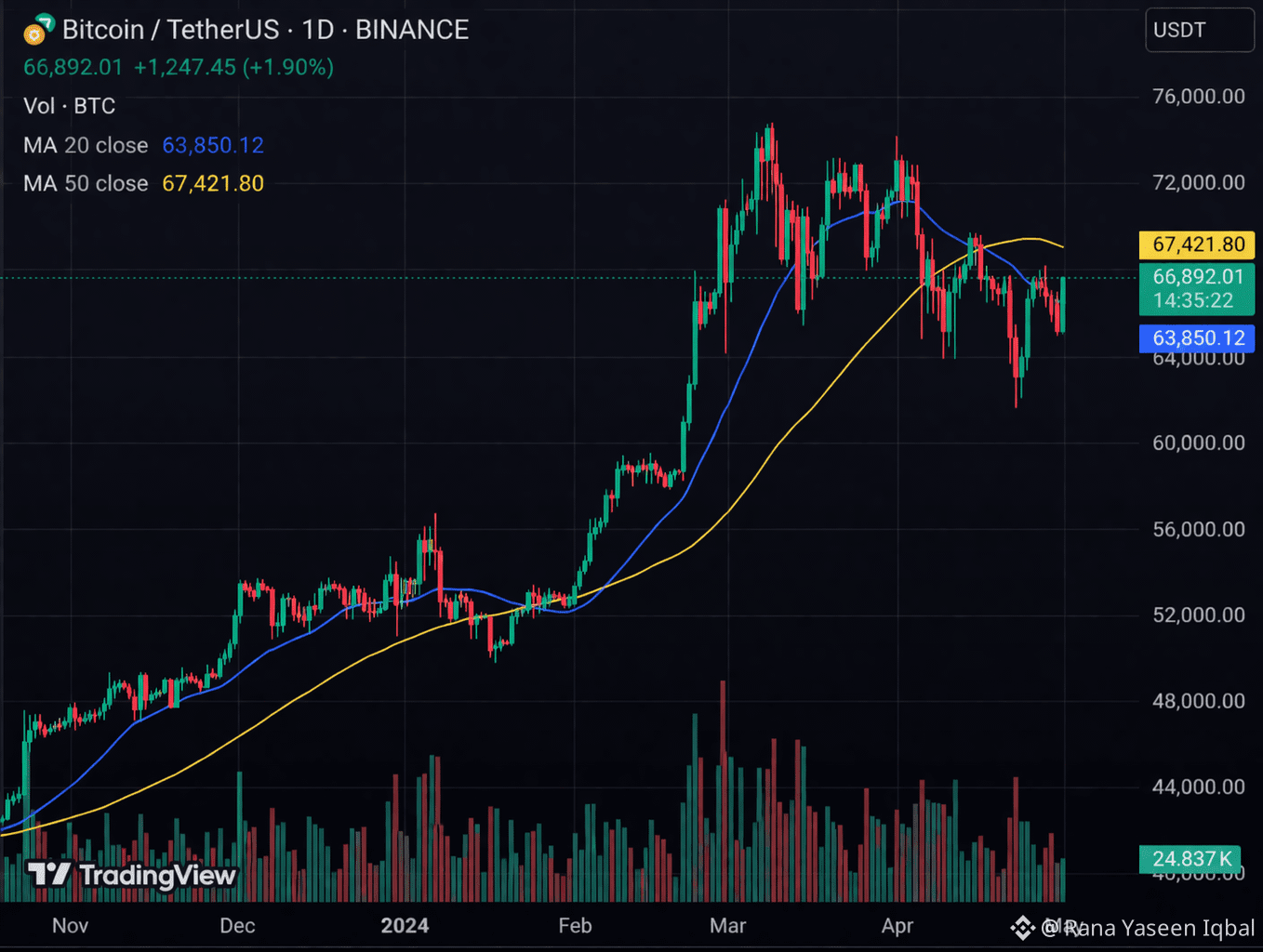Image resolution: width=1263 pixels, height=952 pixels.
Task: Click the 2024 label on the time axis
Action: (405, 926)
